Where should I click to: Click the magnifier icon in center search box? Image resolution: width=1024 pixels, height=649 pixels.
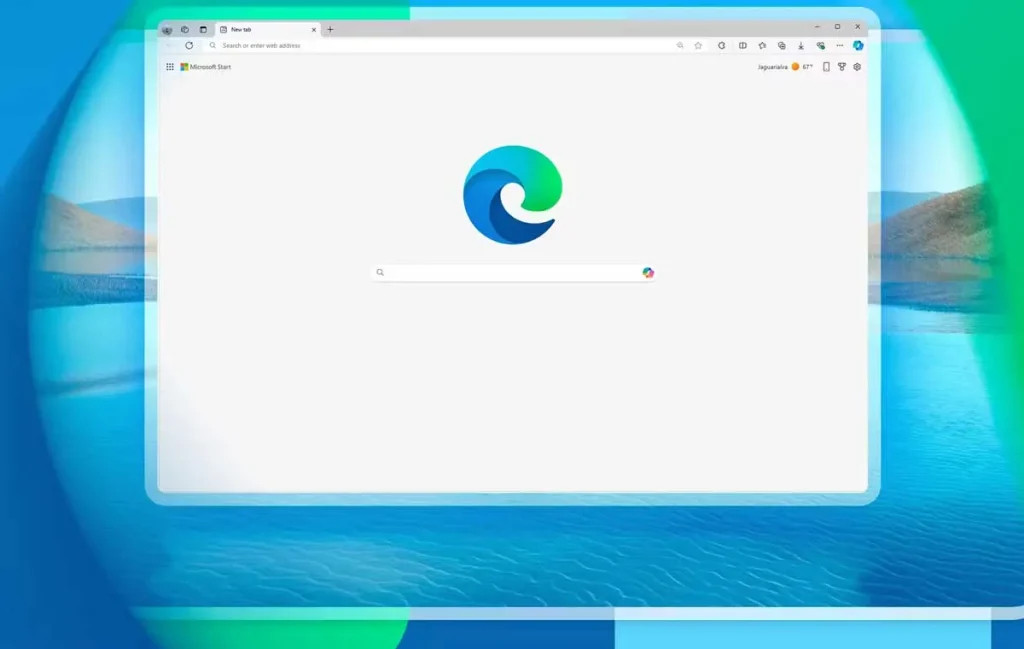pos(380,273)
